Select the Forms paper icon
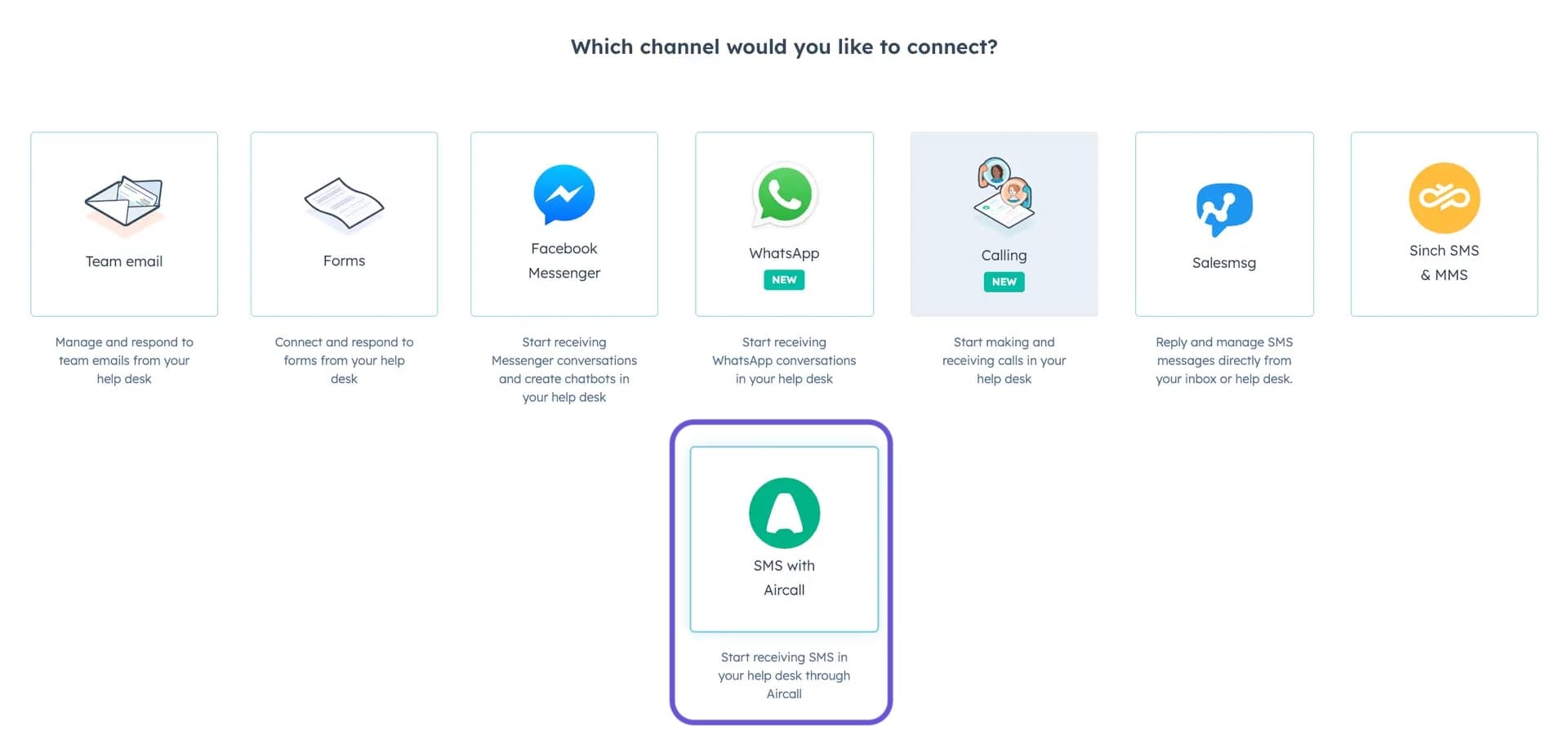This screenshot has height=748, width=1568. click(x=344, y=204)
